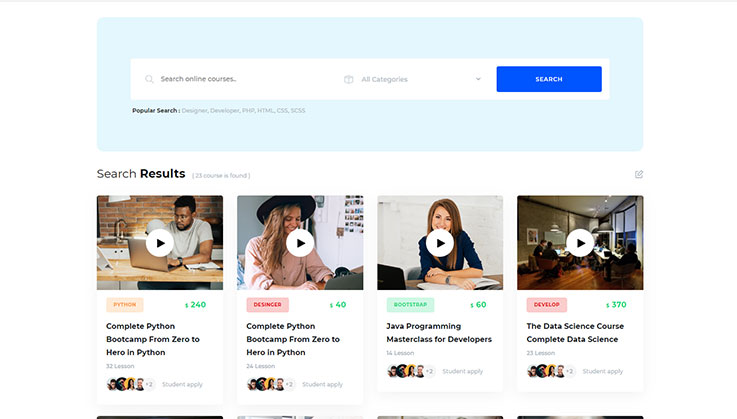Select the Python category tag
This screenshot has height=419, width=737.
pos(125,305)
